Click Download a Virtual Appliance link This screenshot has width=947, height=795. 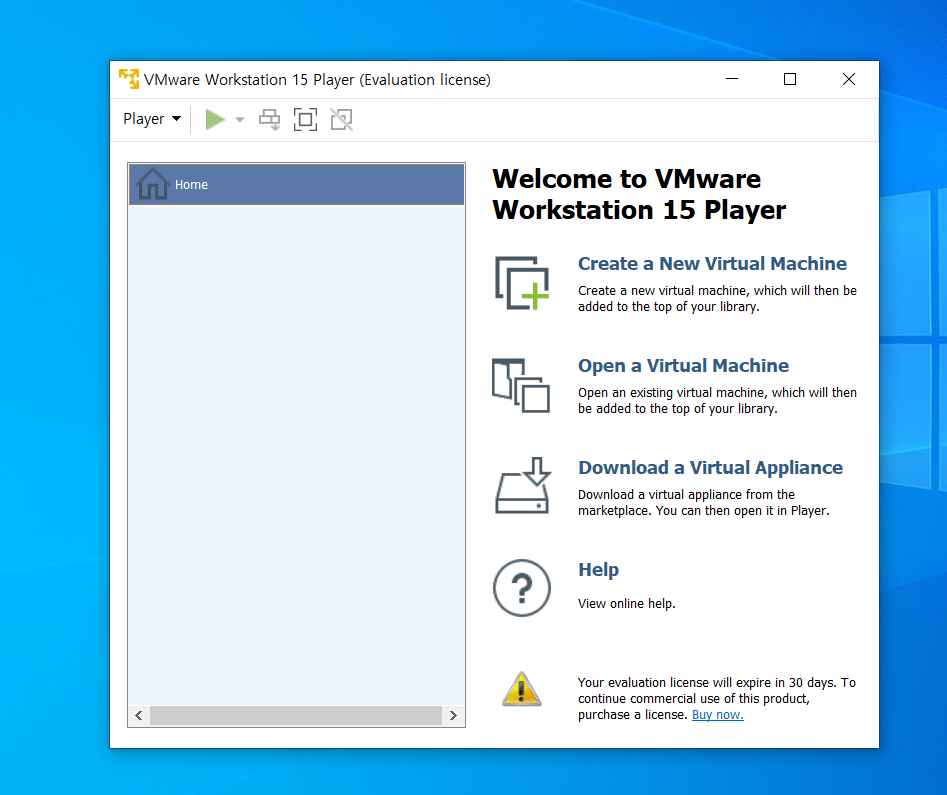point(710,468)
